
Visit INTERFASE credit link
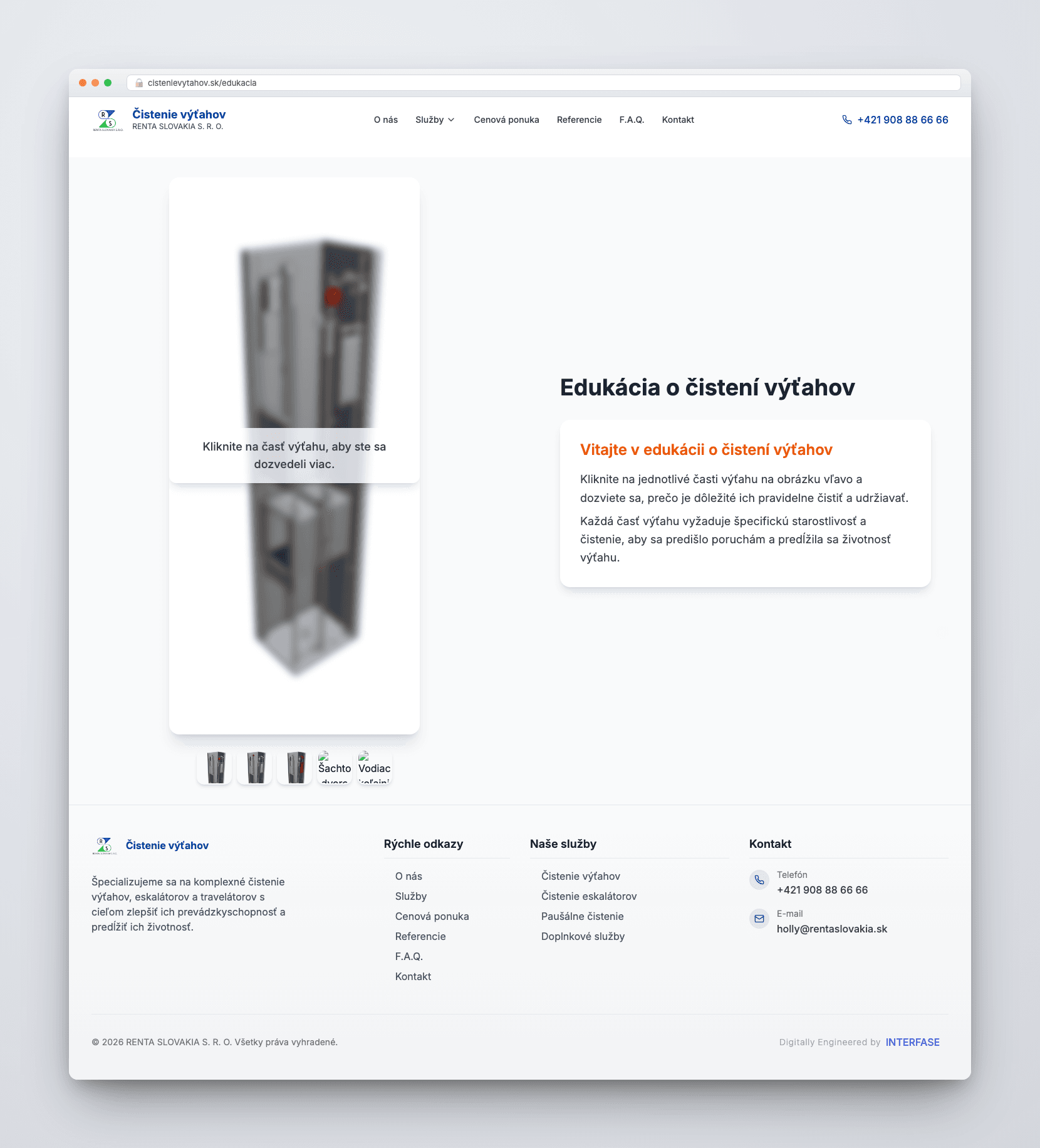912,1042
